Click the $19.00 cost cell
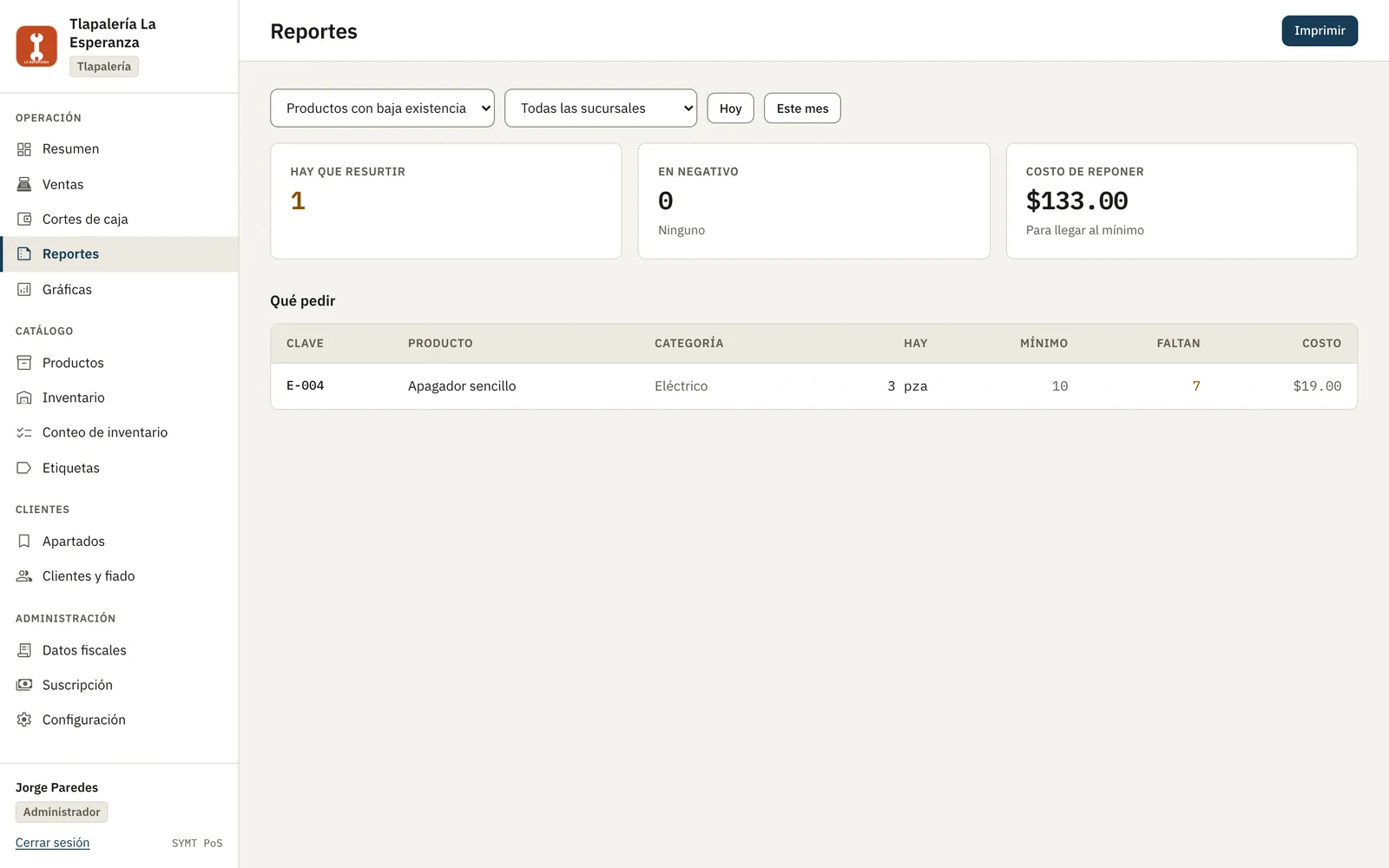Viewport: 1389px width, 868px height. [1317, 385]
